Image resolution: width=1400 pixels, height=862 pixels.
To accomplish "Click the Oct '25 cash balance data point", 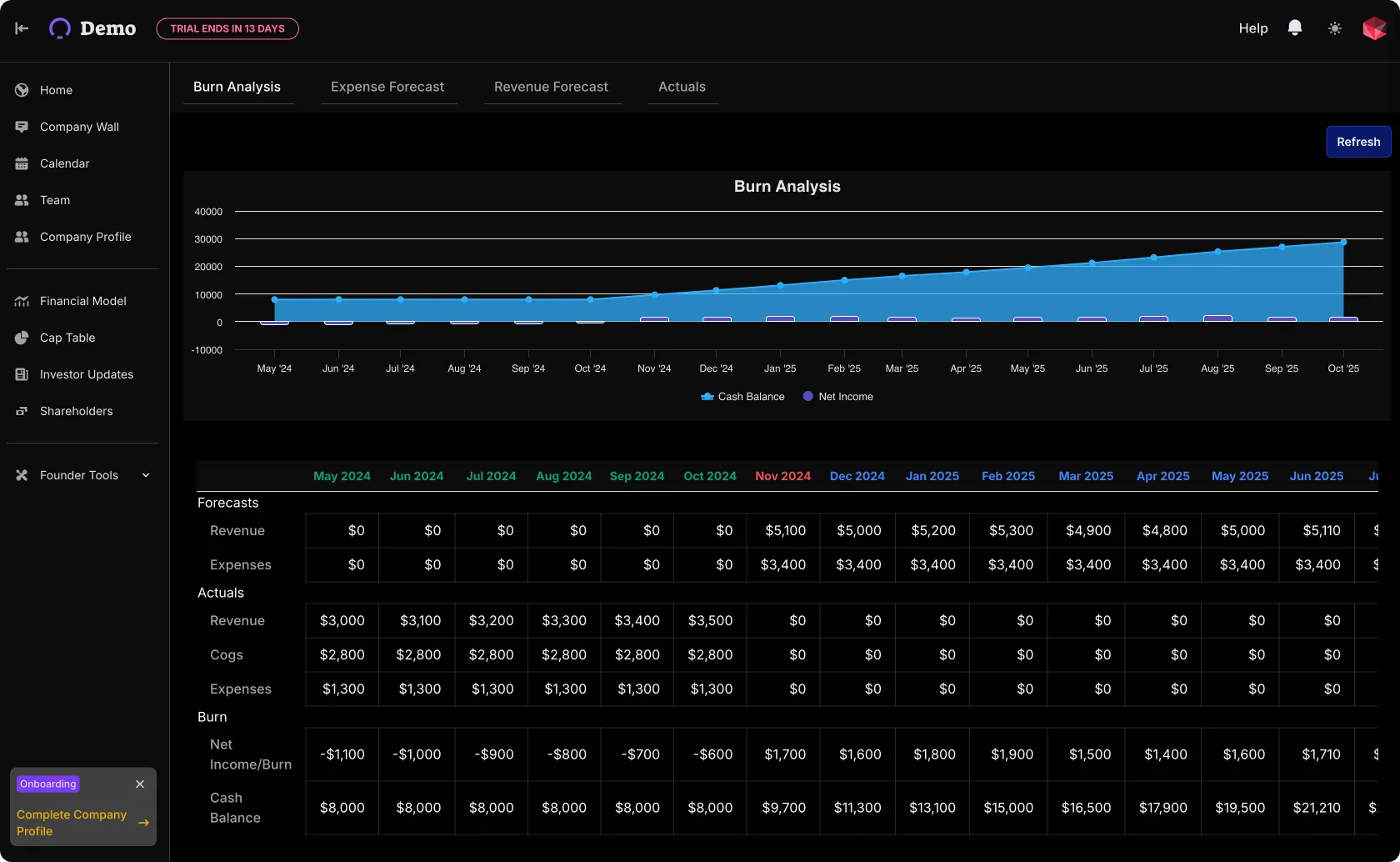I will [1343, 243].
